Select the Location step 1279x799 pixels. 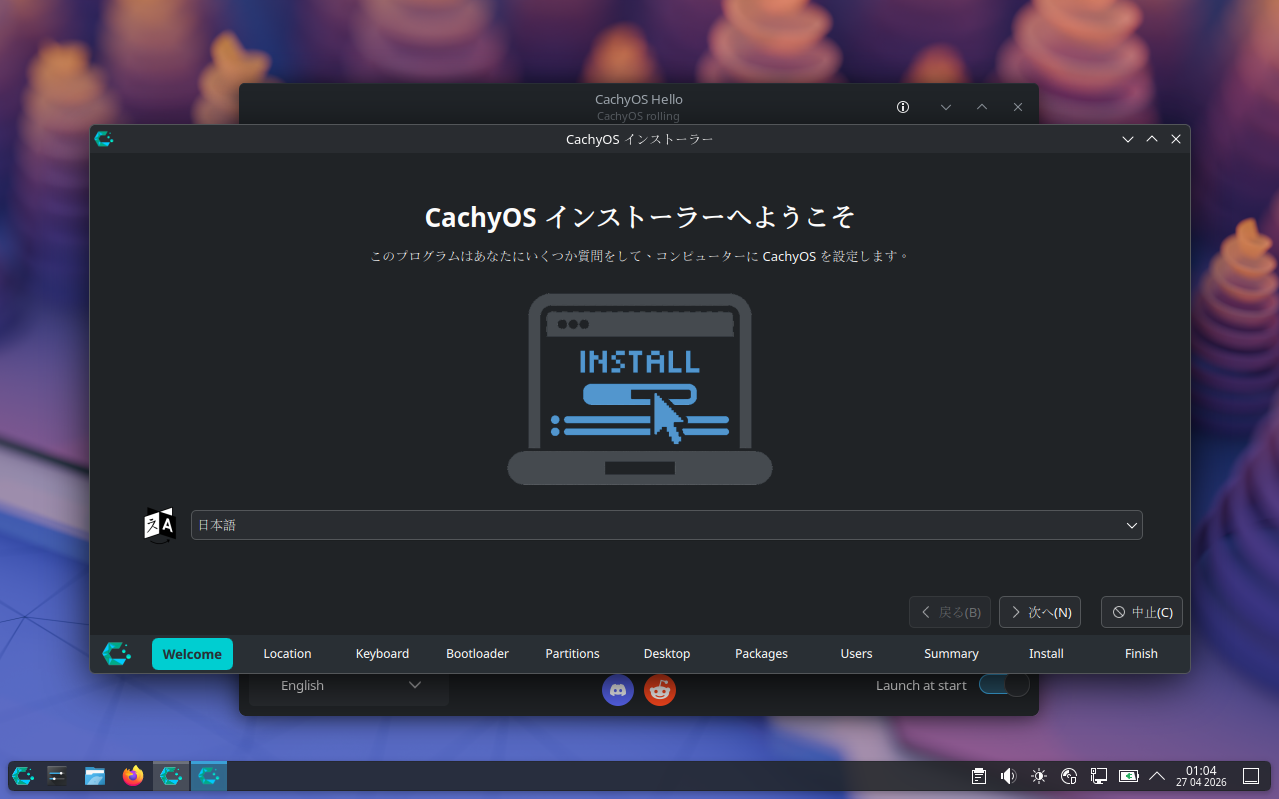tap(287, 654)
